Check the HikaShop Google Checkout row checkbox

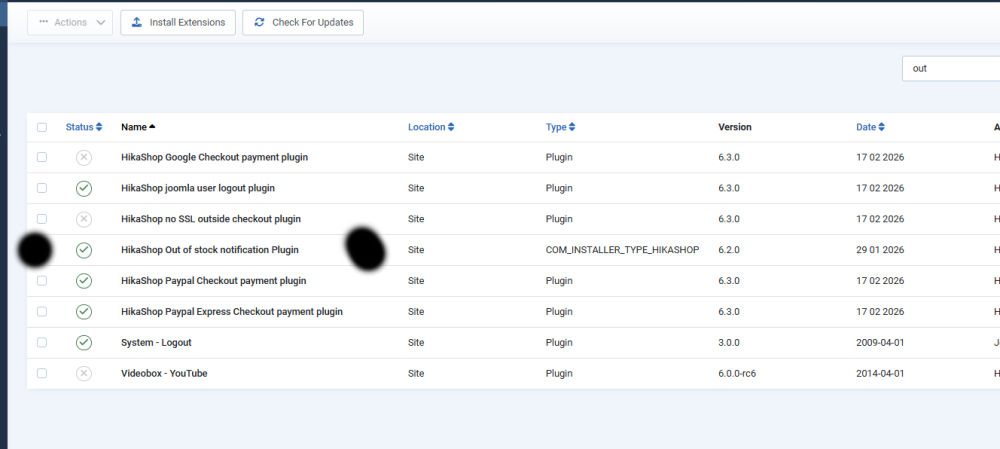pyautogui.click(x=42, y=157)
